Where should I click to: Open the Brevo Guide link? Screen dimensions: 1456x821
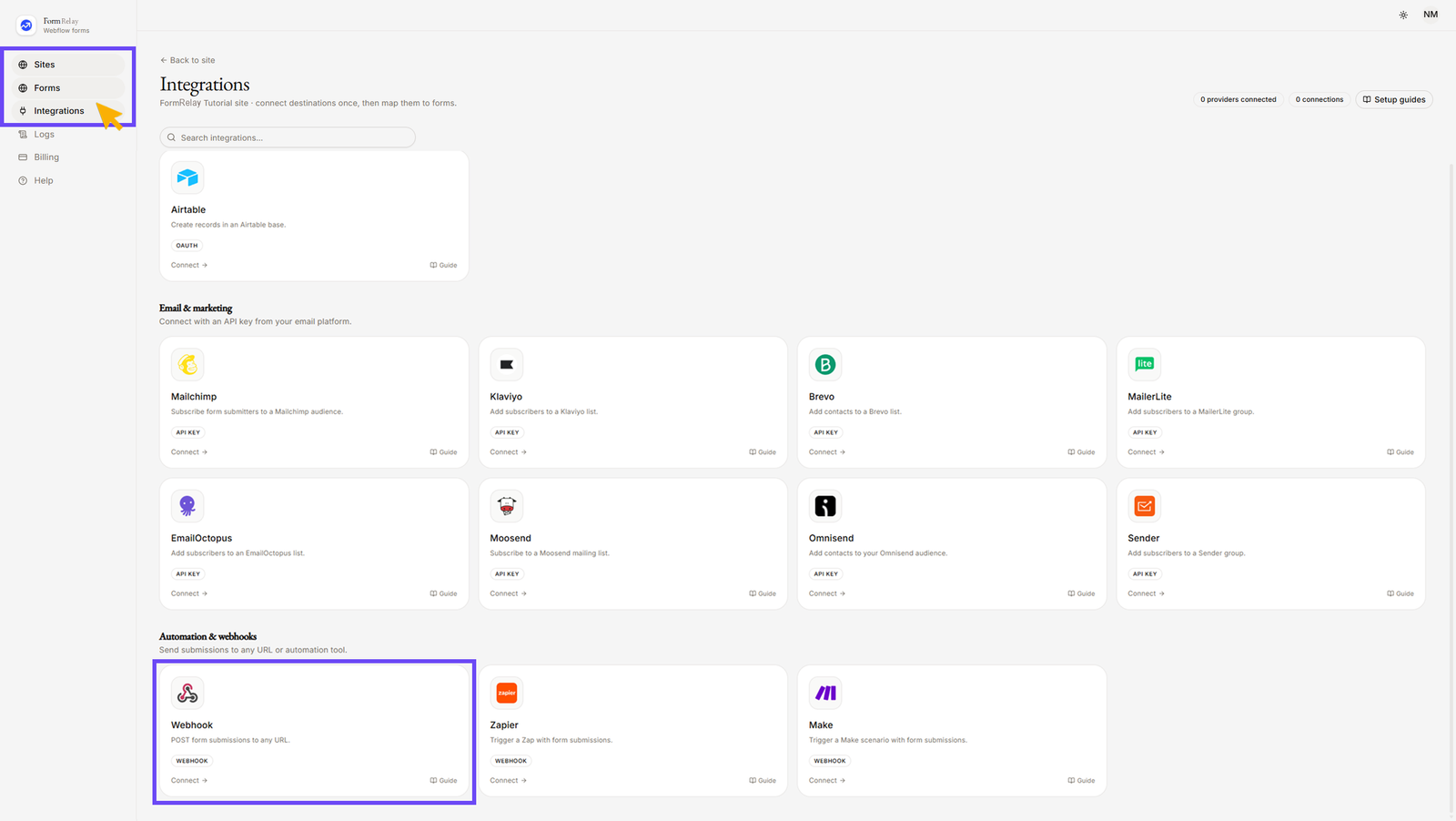coord(1082,452)
